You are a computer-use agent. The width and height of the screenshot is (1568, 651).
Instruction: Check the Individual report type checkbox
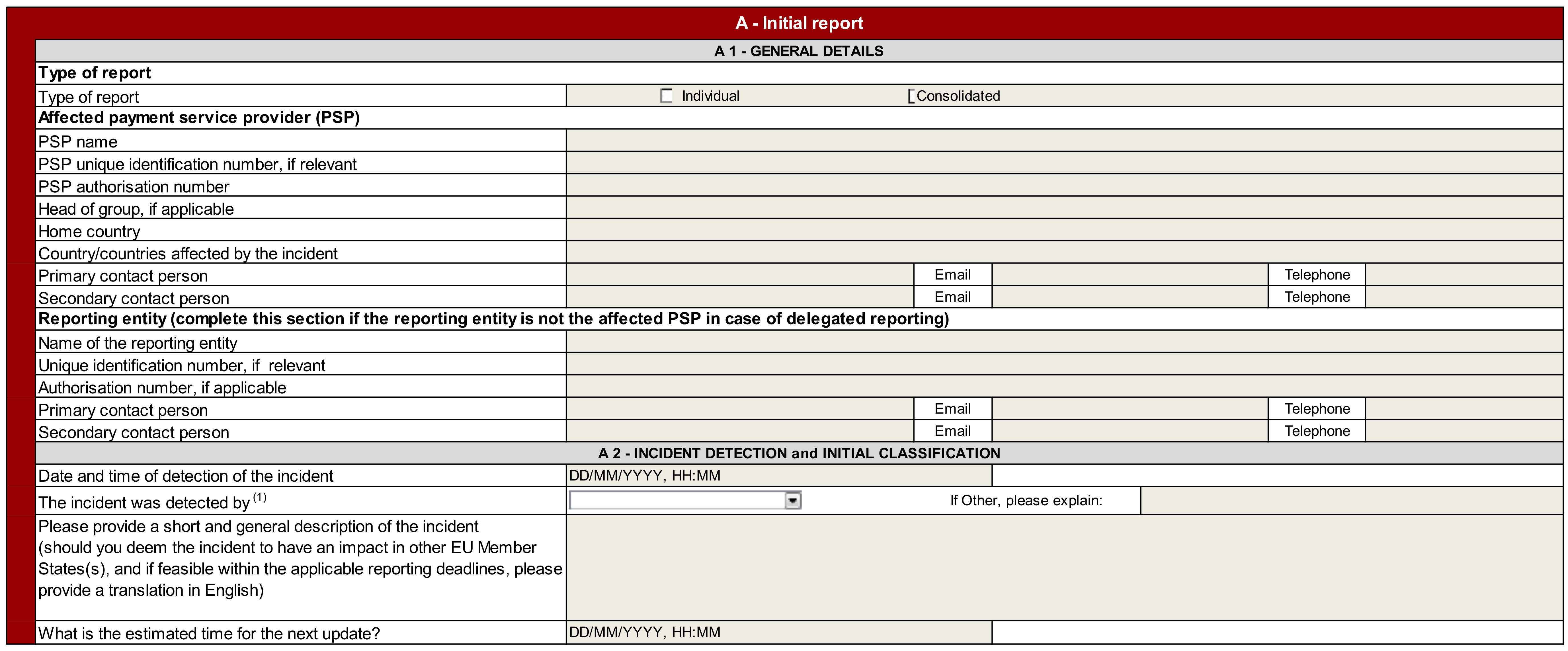(x=667, y=96)
